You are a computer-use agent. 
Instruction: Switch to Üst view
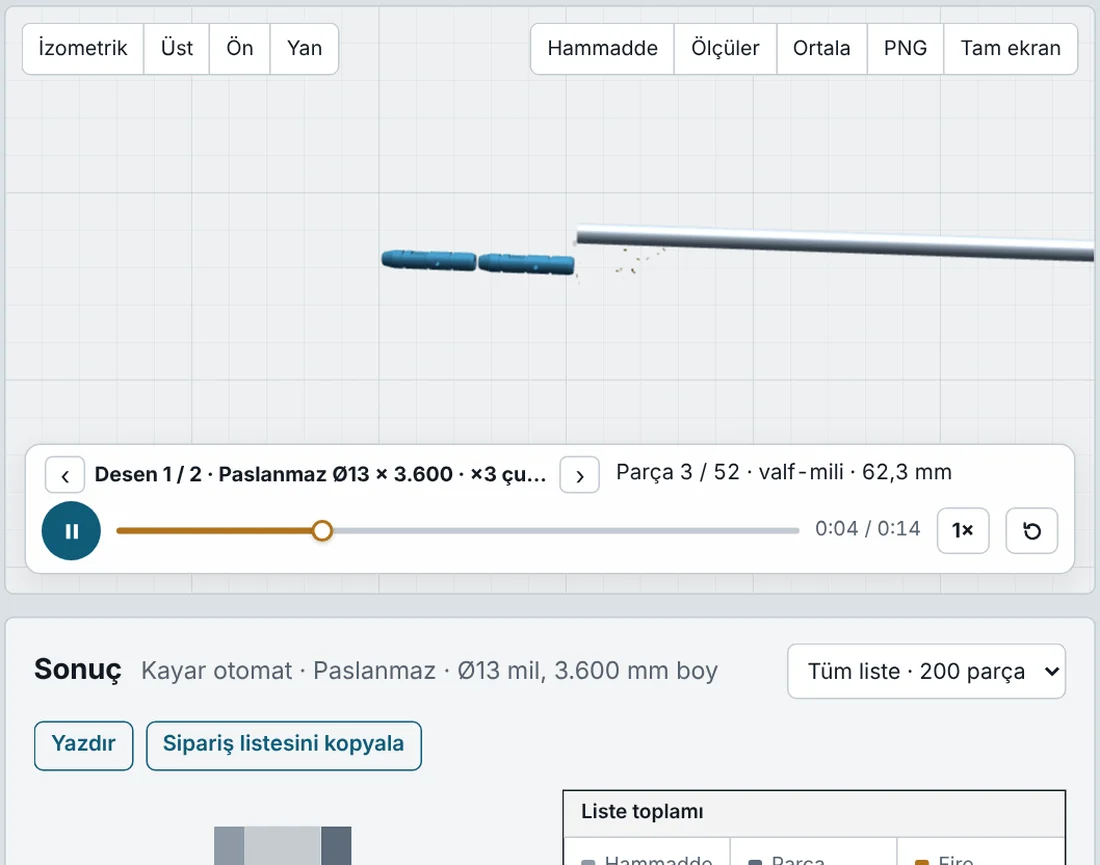tap(177, 48)
